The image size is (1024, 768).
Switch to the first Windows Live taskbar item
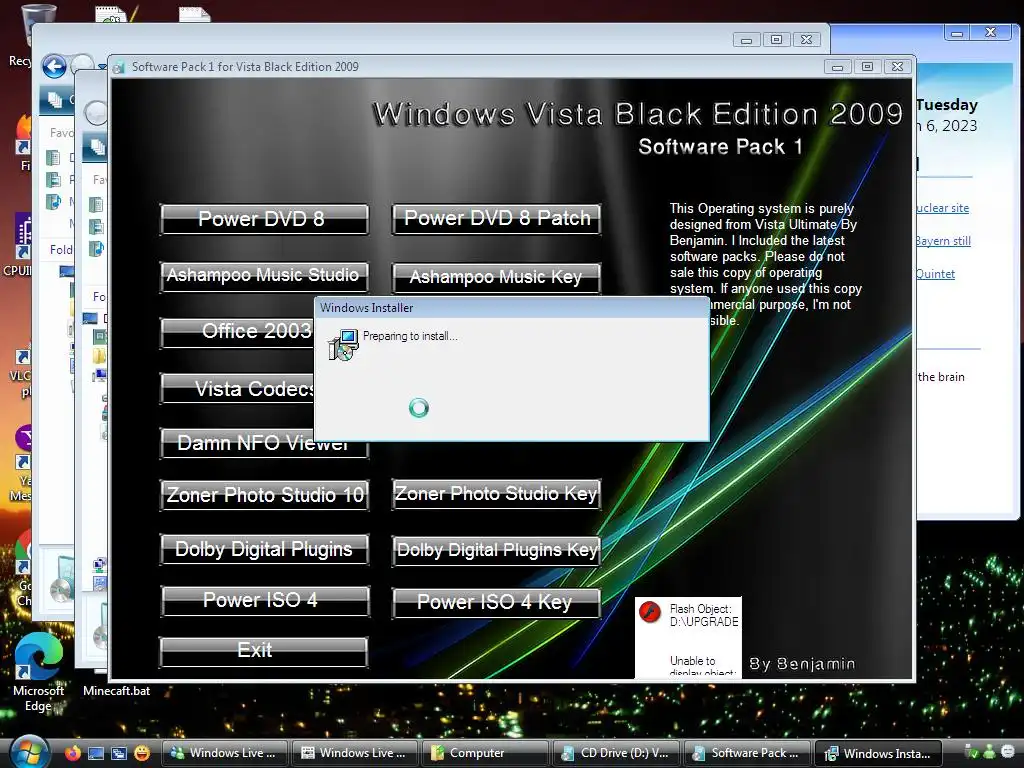tap(223, 753)
